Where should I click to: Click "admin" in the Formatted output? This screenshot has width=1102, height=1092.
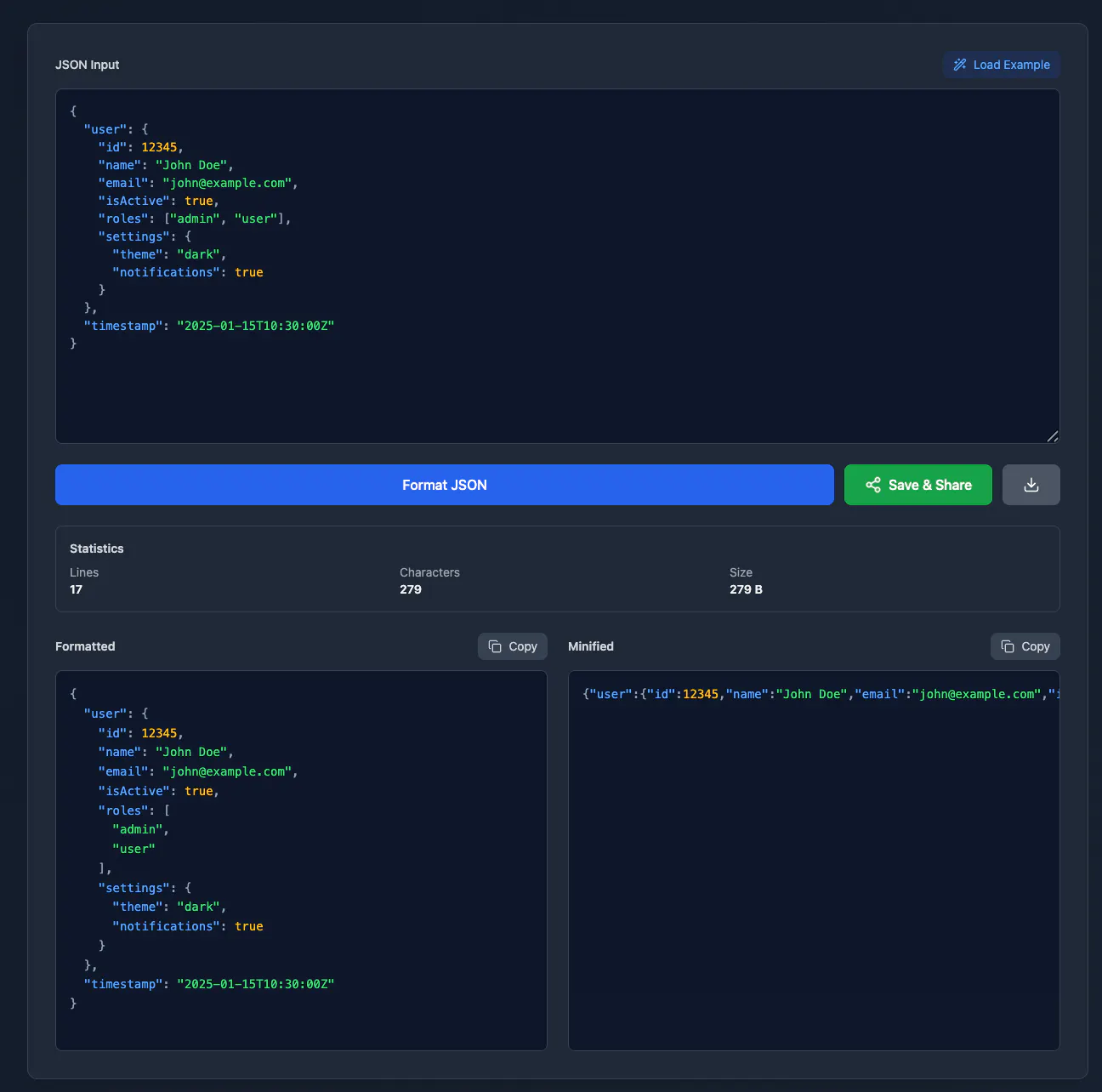click(138, 829)
